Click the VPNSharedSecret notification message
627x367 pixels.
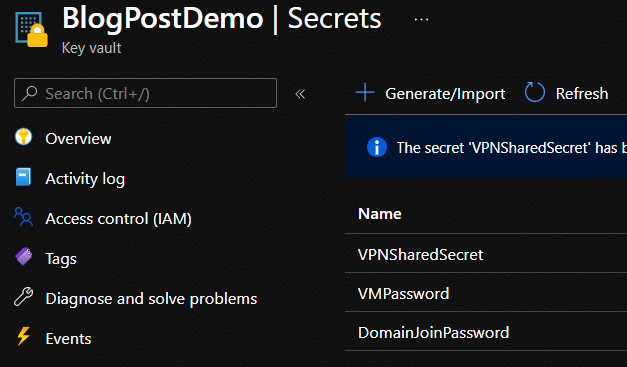[x=511, y=148]
